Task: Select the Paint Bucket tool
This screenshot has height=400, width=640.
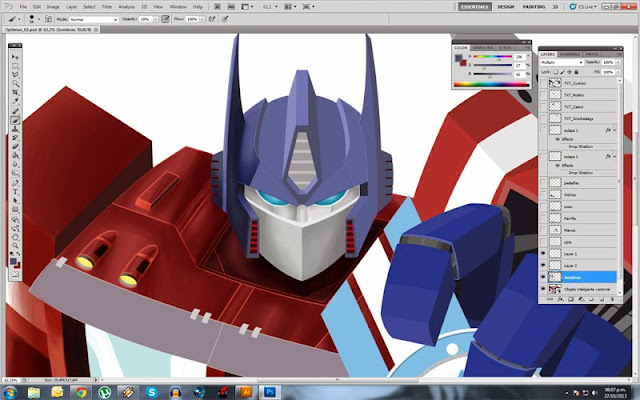Action: (x=15, y=156)
